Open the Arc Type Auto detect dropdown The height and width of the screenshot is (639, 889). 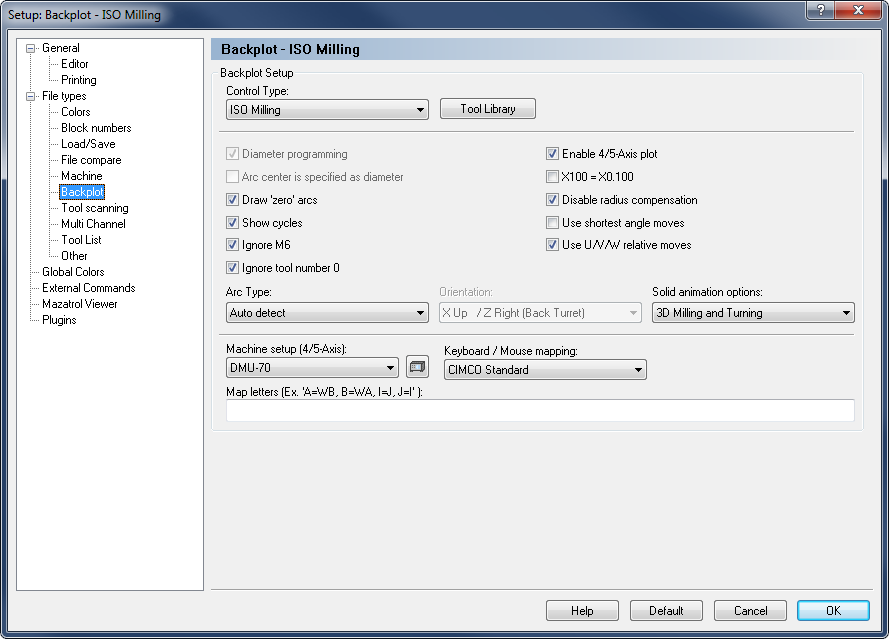[327, 312]
